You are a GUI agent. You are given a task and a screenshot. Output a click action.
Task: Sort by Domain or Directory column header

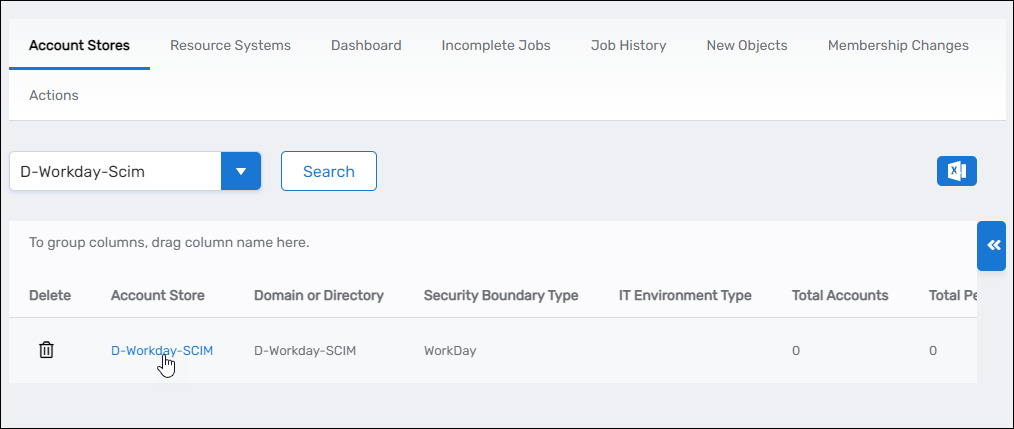point(319,295)
